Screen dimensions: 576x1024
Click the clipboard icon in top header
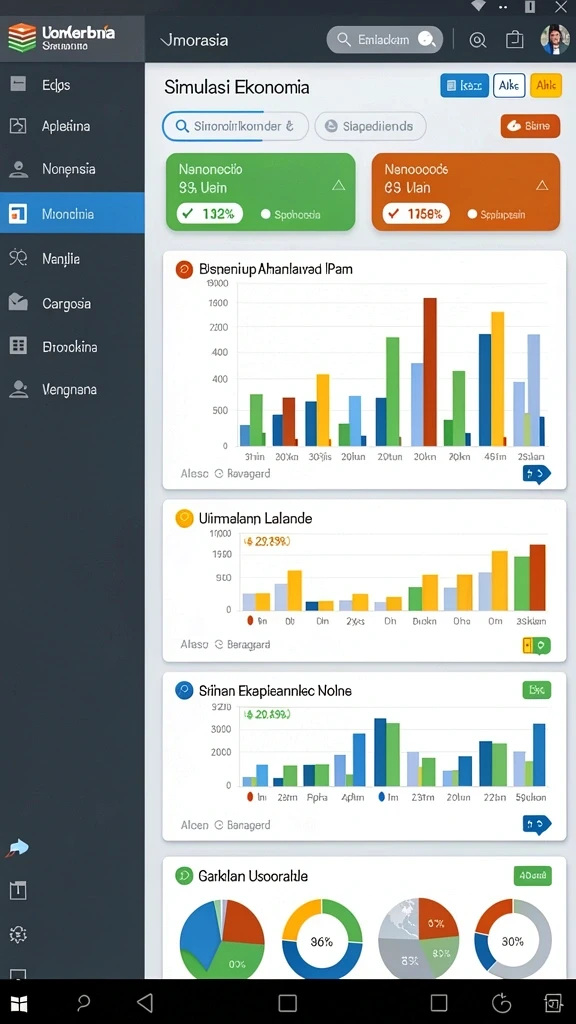tap(515, 40)
